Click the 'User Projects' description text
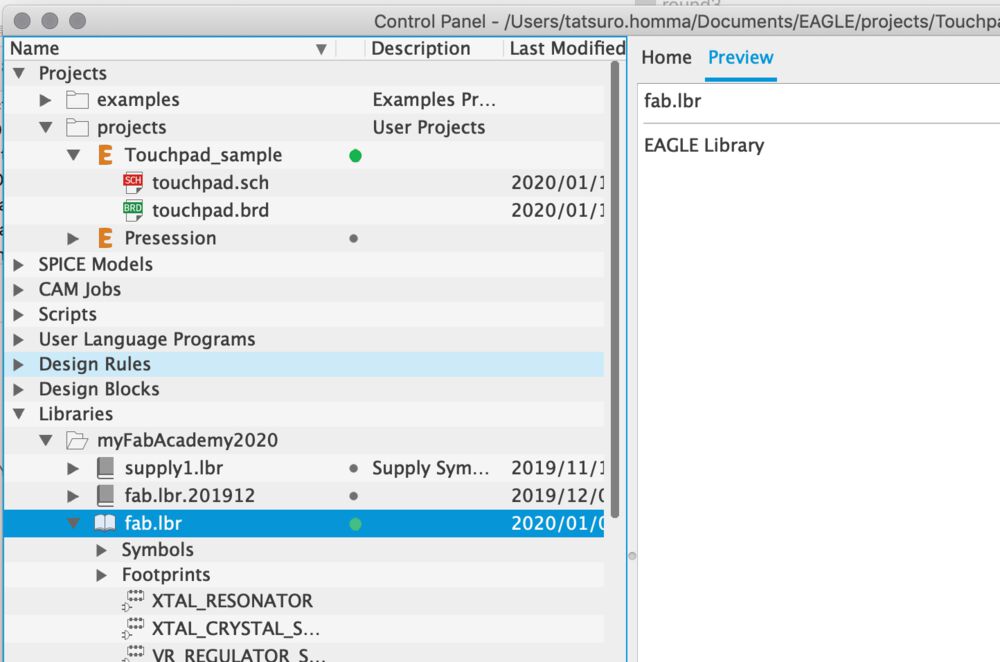 point(429,128)
